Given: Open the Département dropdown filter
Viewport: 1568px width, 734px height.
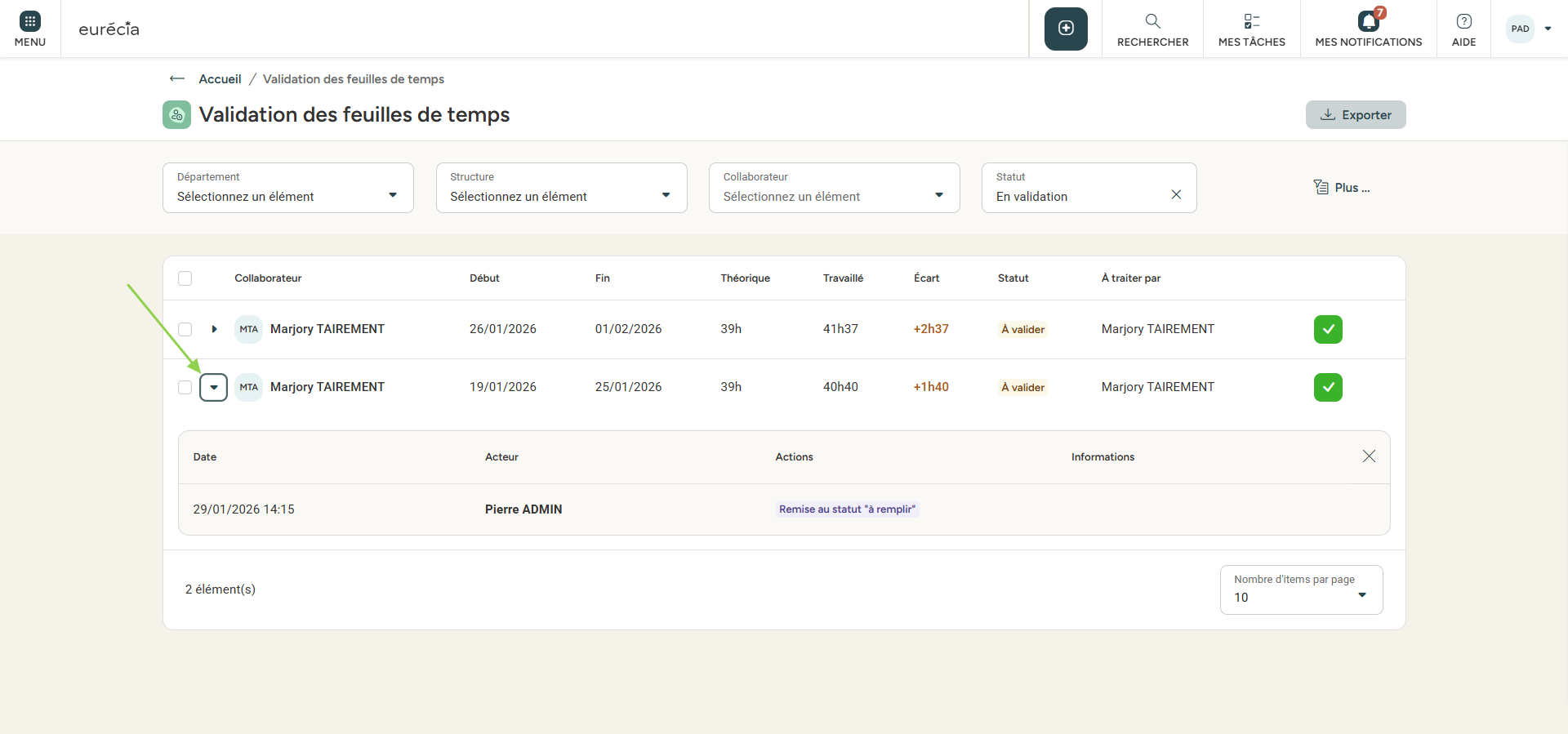Looking at the screenshot, I should point(287,188).
